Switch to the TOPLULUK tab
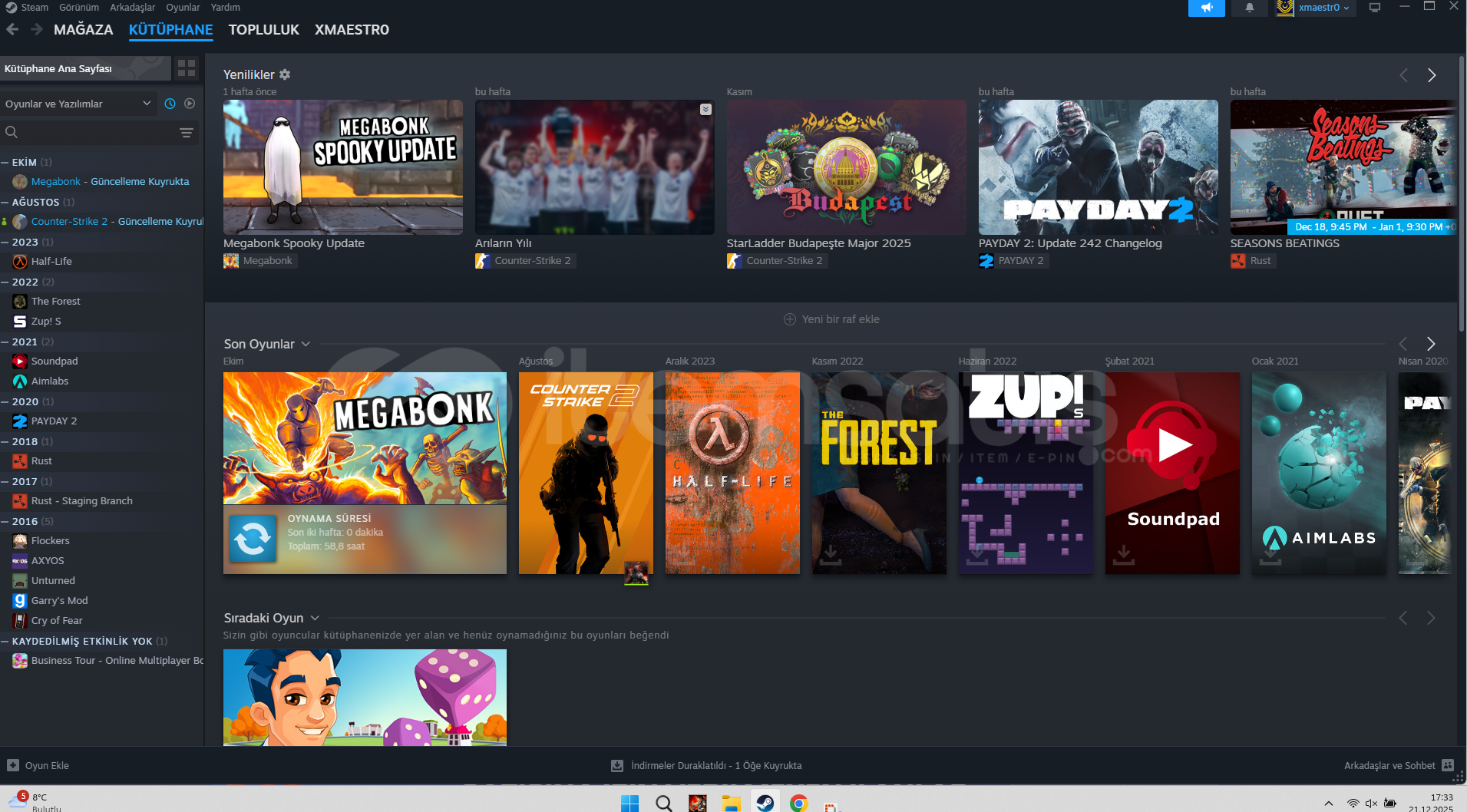Viewport: 1467px width, 812px height. pos(264,29)
